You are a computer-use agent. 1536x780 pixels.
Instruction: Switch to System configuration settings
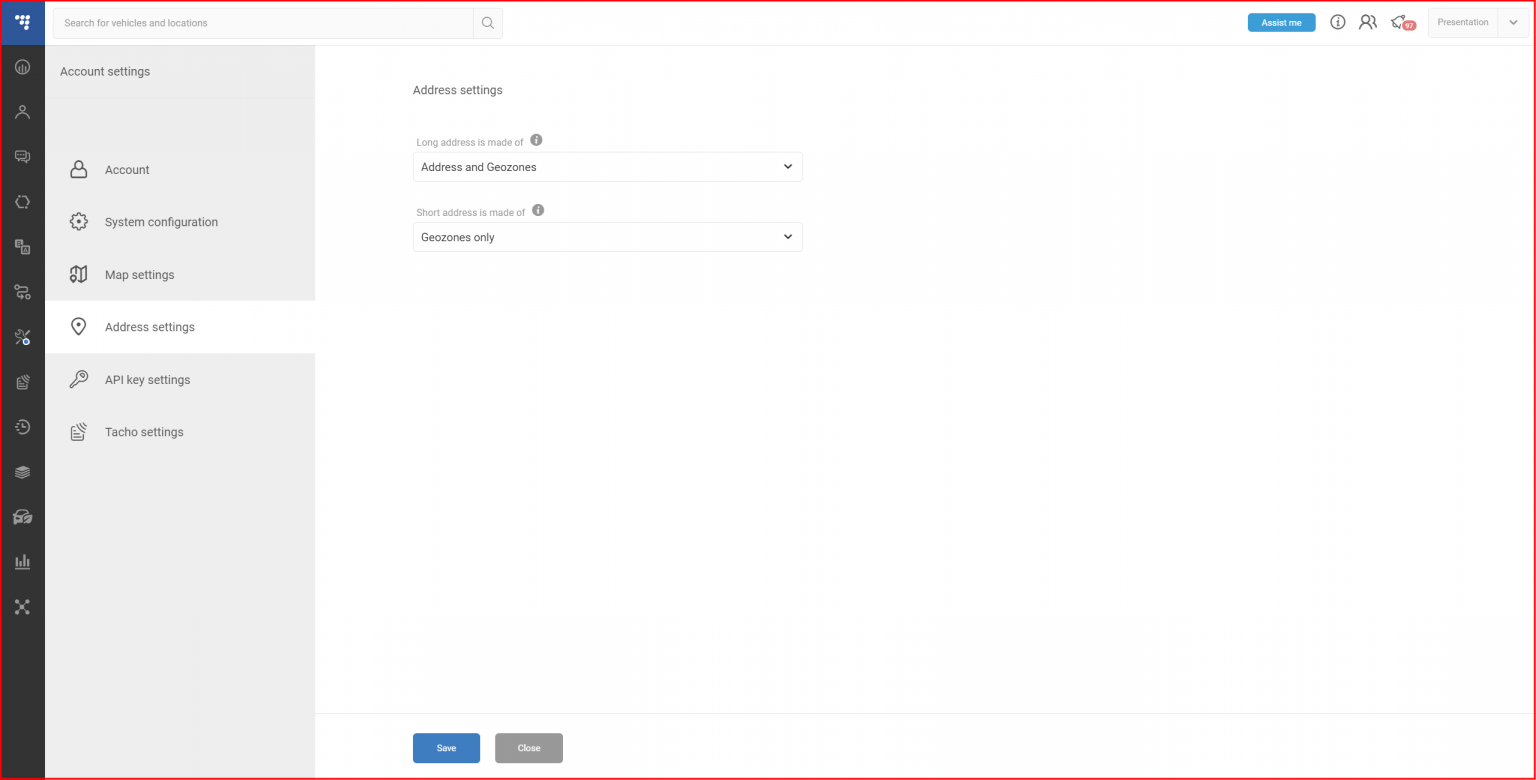[161, 221]
